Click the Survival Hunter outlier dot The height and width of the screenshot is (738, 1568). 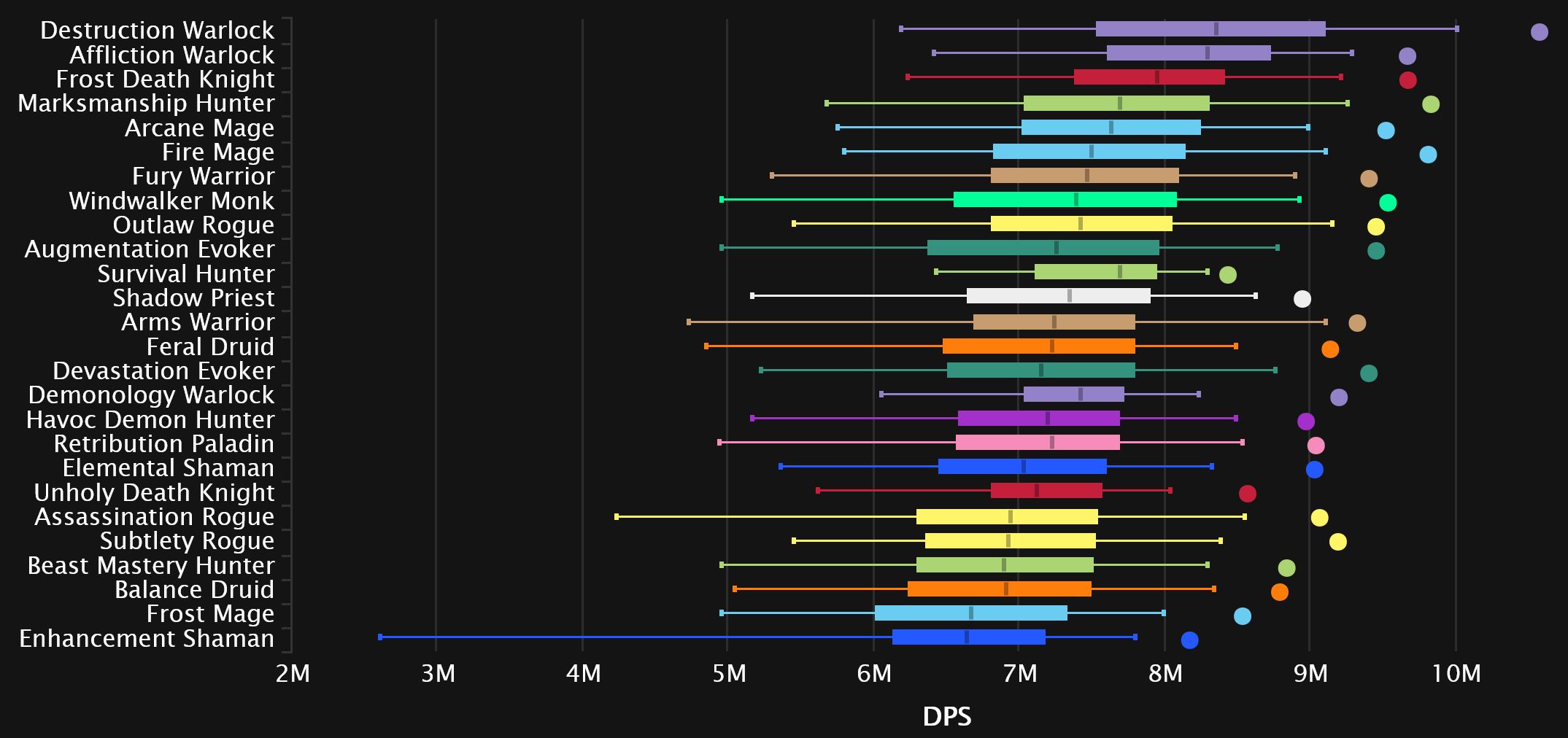1228,275
